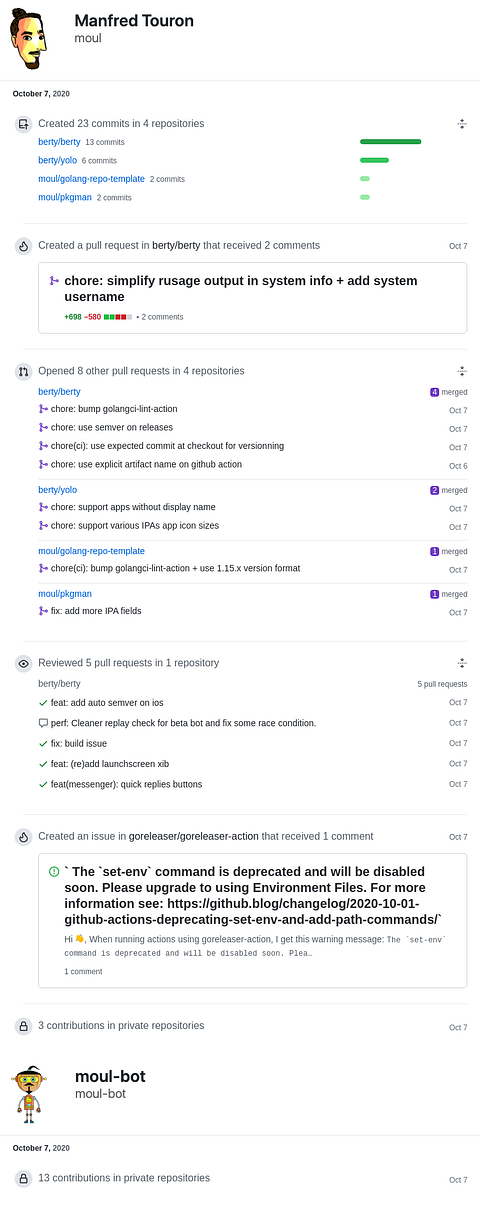Collapse the 'Opened 8 other pull requests' section
Screen dimensions: 480x1216
[x=462, y=371]
